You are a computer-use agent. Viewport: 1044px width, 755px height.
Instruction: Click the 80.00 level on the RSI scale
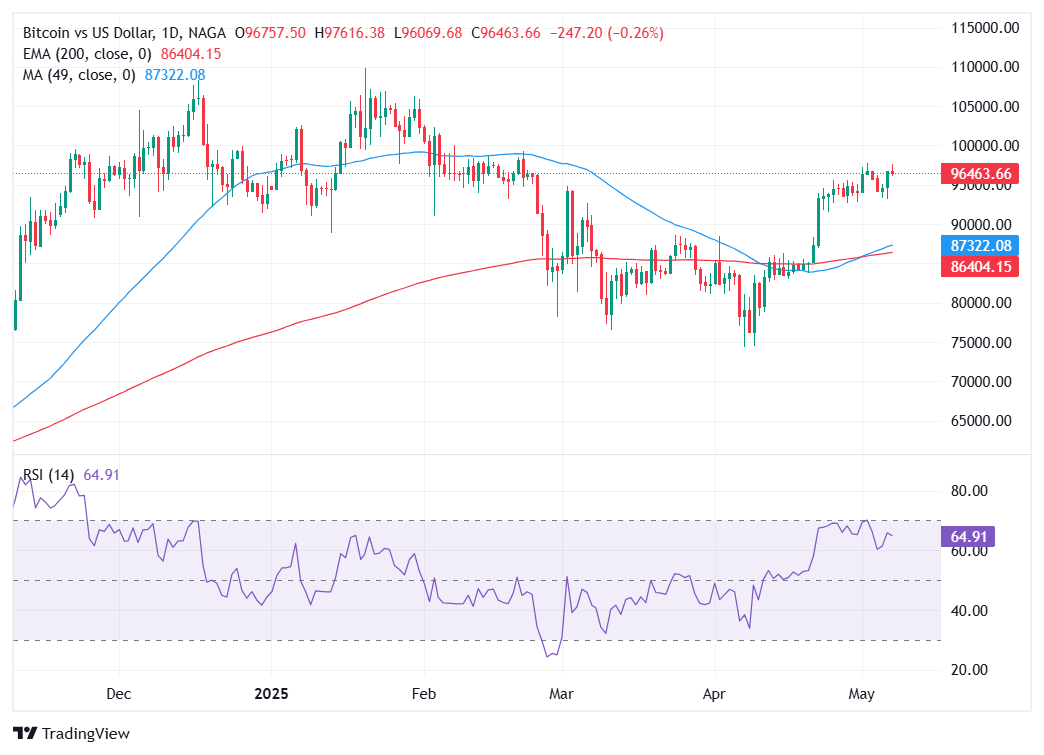pyautogui.click(x=970, y=491)
